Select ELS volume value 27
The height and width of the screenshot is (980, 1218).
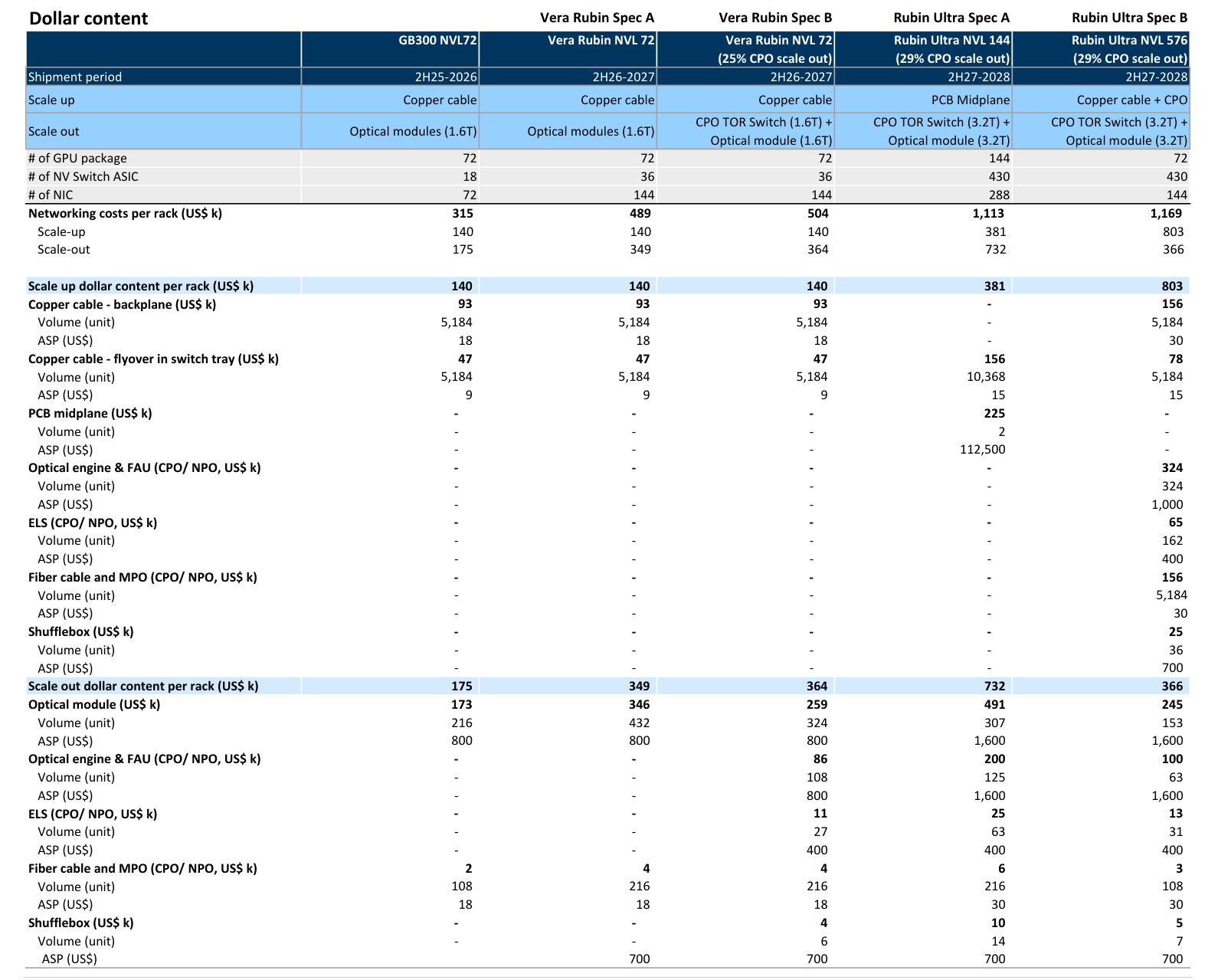coord(820,831)
